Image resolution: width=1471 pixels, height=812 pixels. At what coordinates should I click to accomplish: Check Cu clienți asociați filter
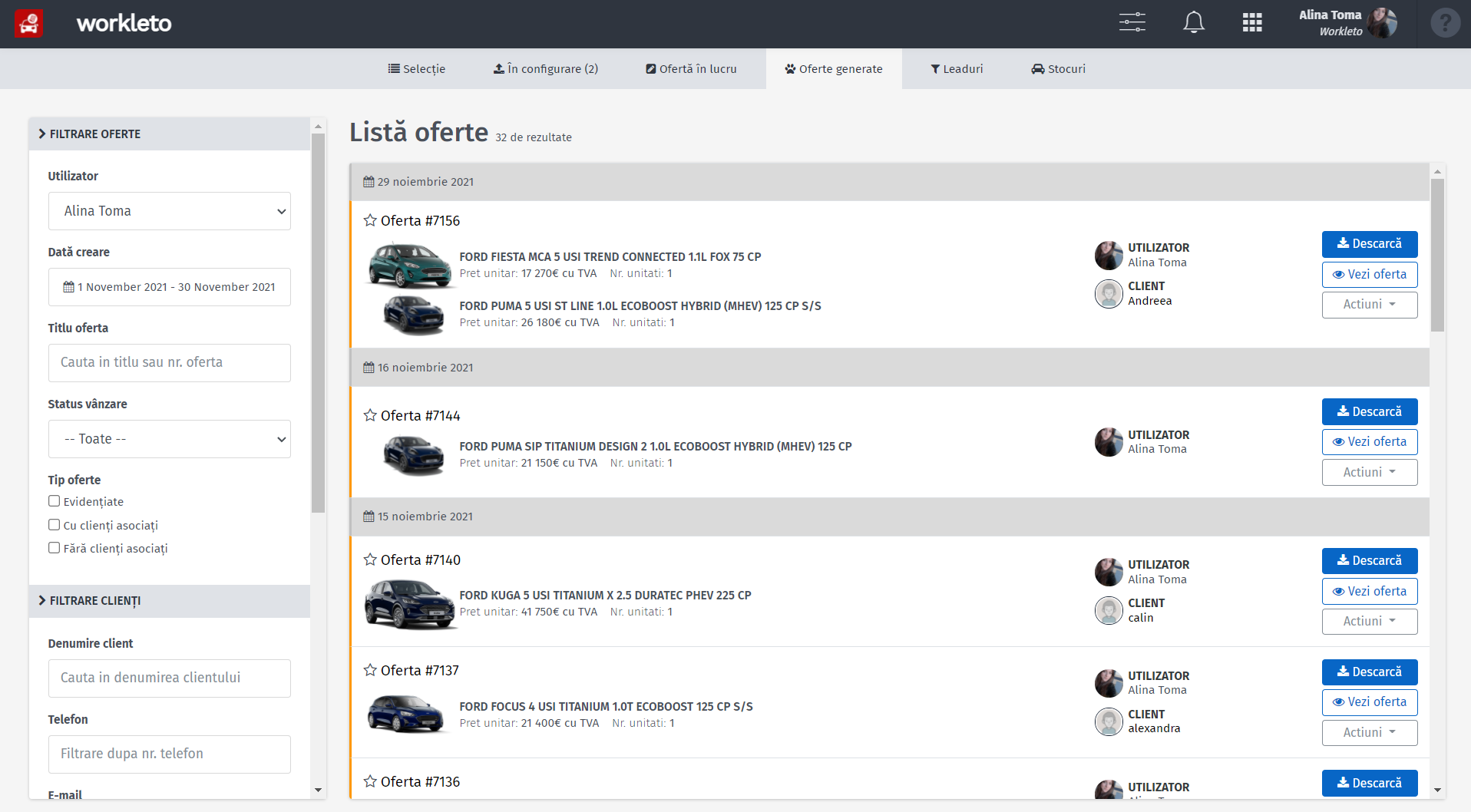coord(54,525)
